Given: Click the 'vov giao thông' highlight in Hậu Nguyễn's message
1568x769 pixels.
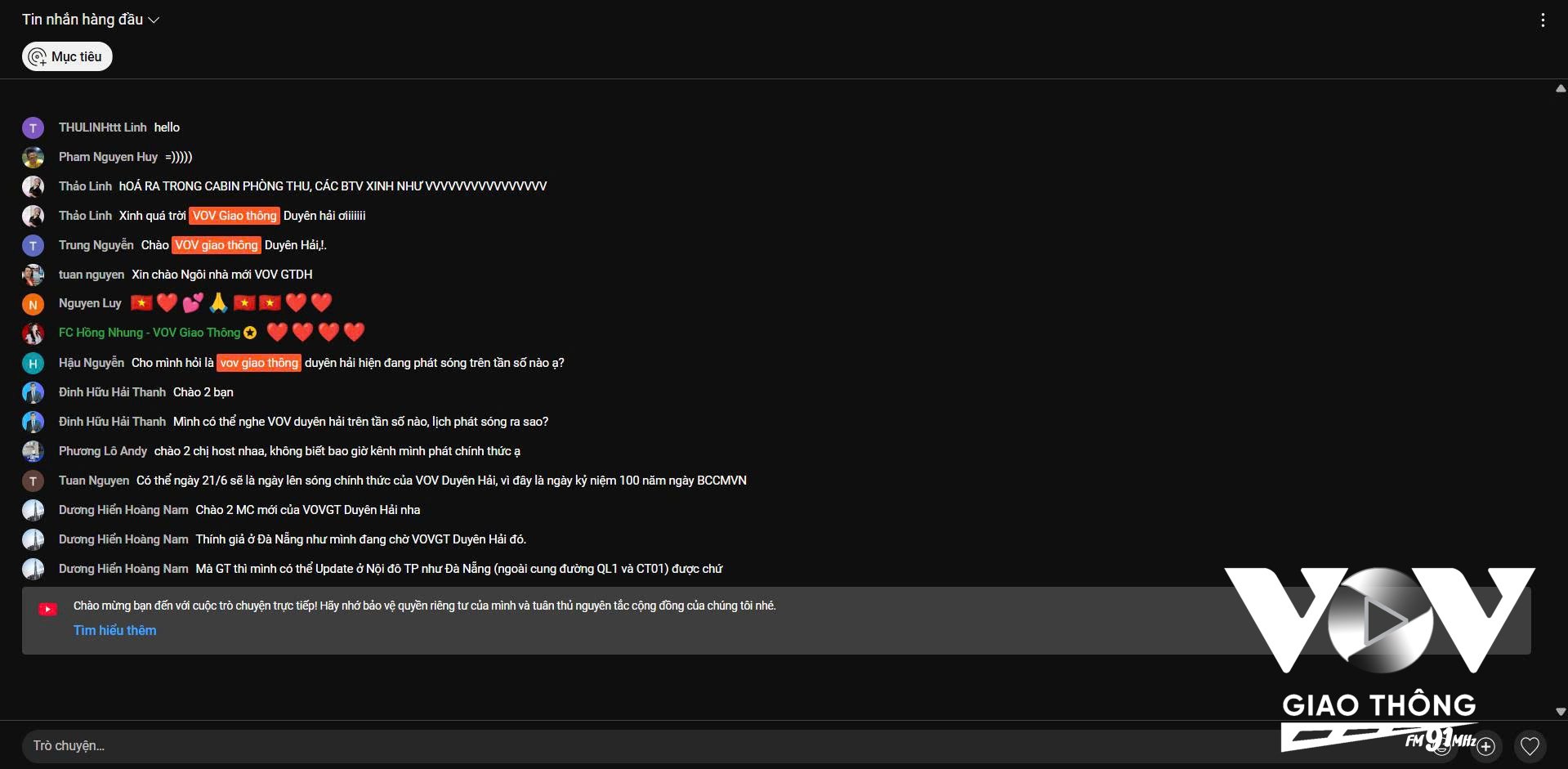Looking at the screenshot, I should [x=259, y=363].
